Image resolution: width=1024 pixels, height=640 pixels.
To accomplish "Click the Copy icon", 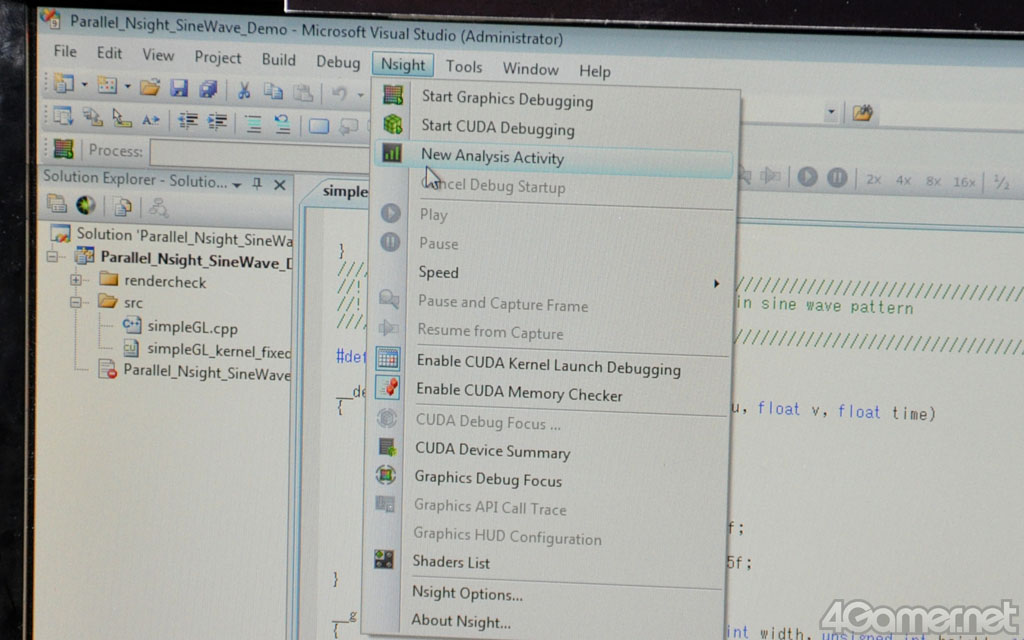I will 273,91.
